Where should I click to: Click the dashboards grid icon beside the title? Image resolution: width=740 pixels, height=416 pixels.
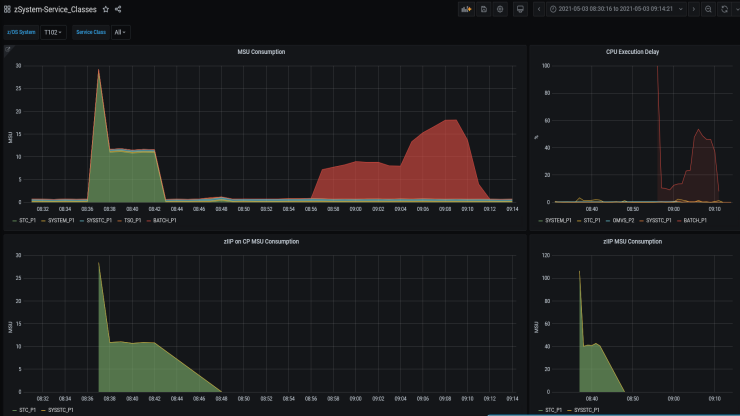[x=8, y=9]
